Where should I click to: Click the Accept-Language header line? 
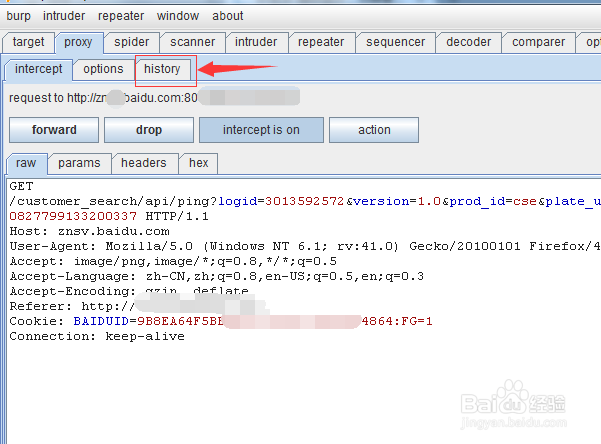tap(217, 276)
